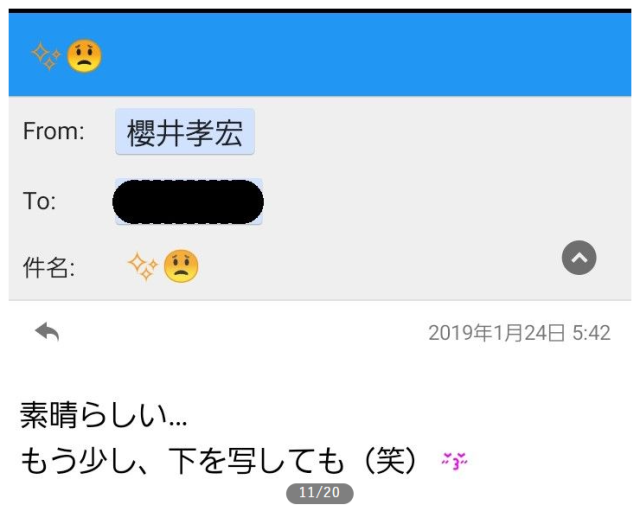
Task: Tap empty area of the gray header panel
Action: click(x=429, y=171)
